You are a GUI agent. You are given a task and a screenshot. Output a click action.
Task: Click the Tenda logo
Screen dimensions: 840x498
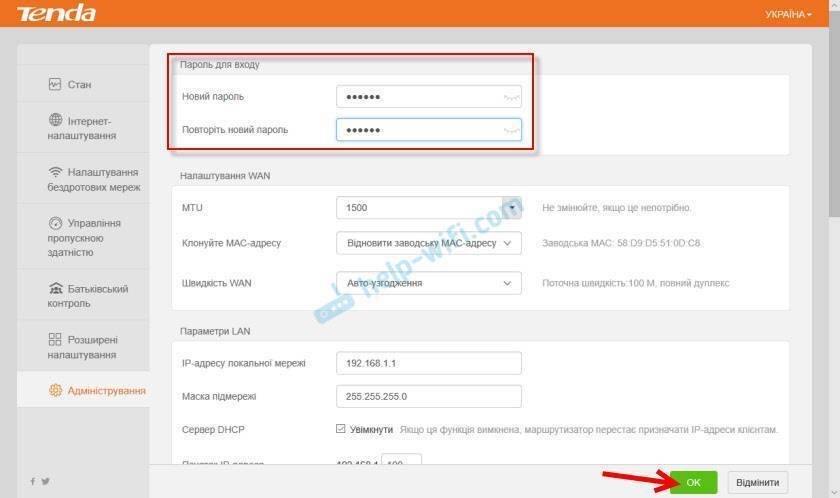(x=56, y=13)
